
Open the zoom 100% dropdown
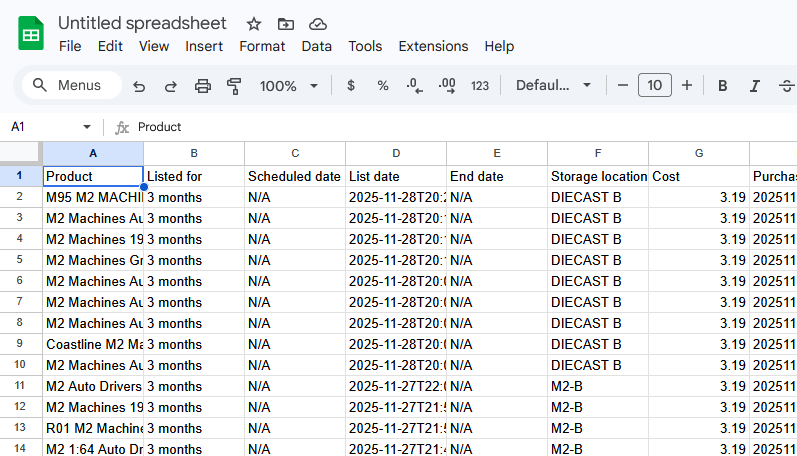tap(288, 86)
